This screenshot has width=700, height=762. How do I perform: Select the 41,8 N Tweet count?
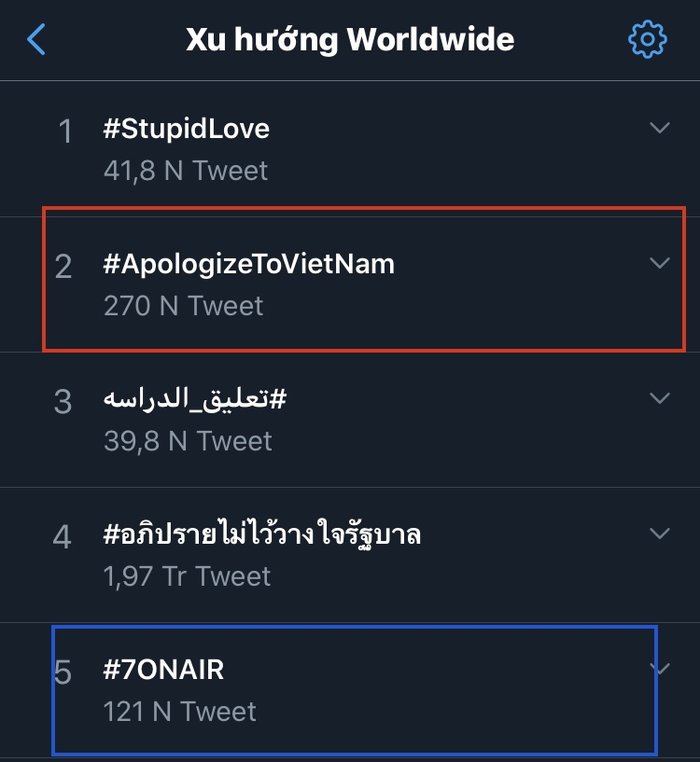[186, 171]
